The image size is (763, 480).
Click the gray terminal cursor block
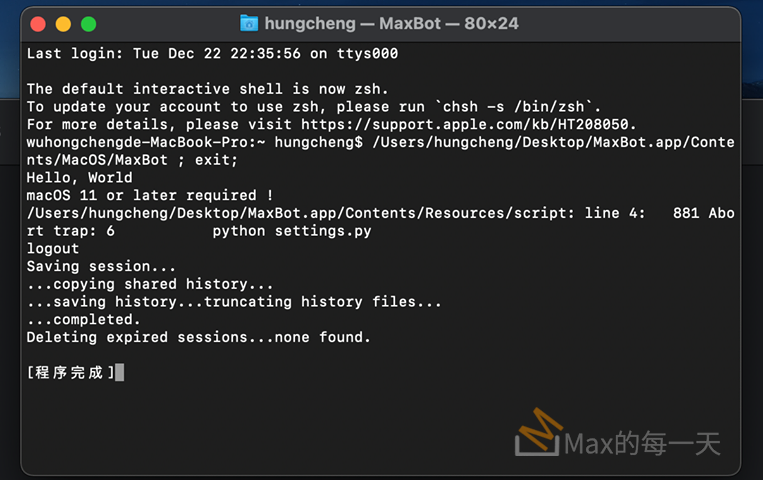tap(120, 373)
